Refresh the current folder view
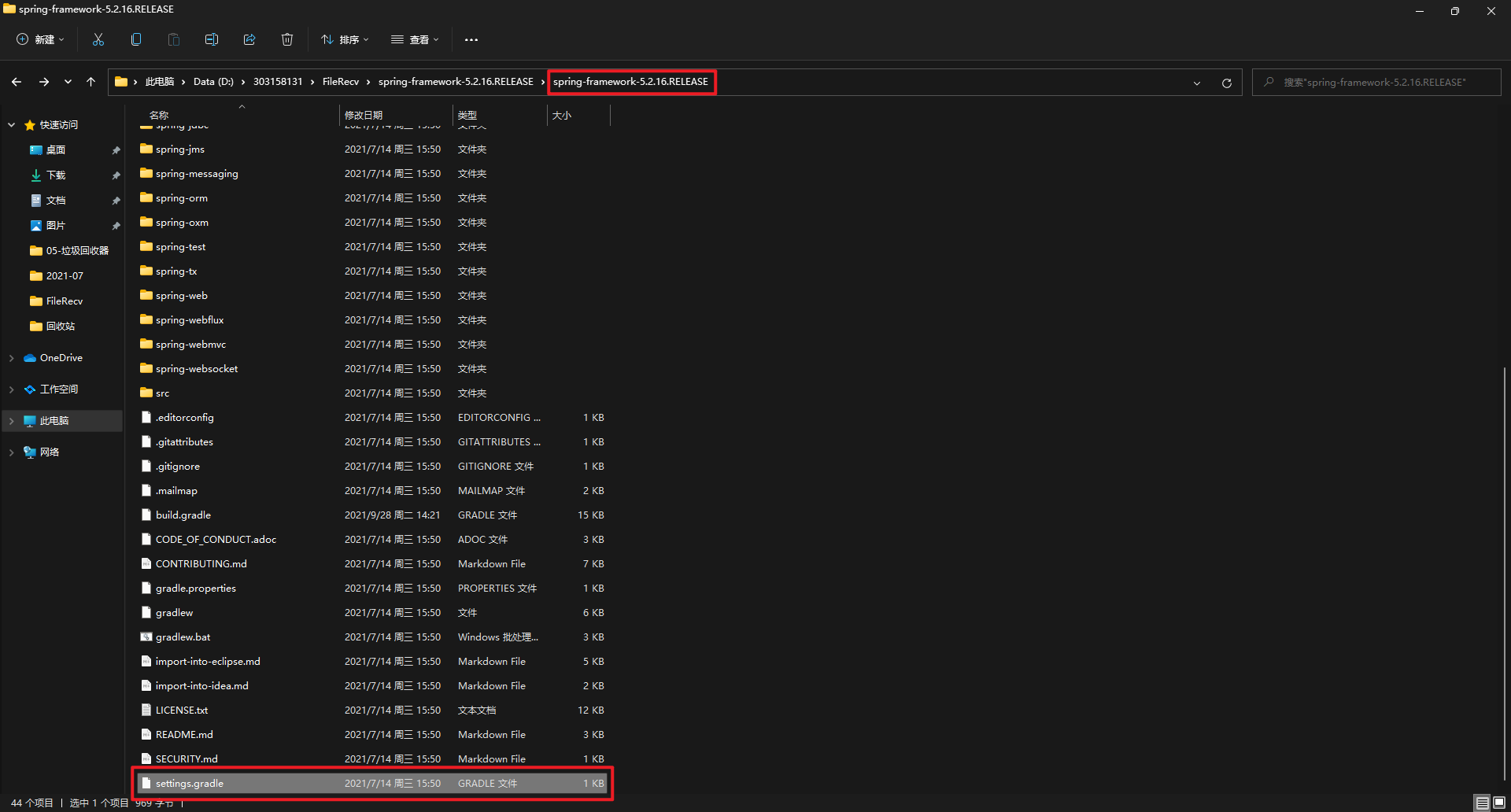Viewport: 1511px width, 812px height. coord(1226,83)
